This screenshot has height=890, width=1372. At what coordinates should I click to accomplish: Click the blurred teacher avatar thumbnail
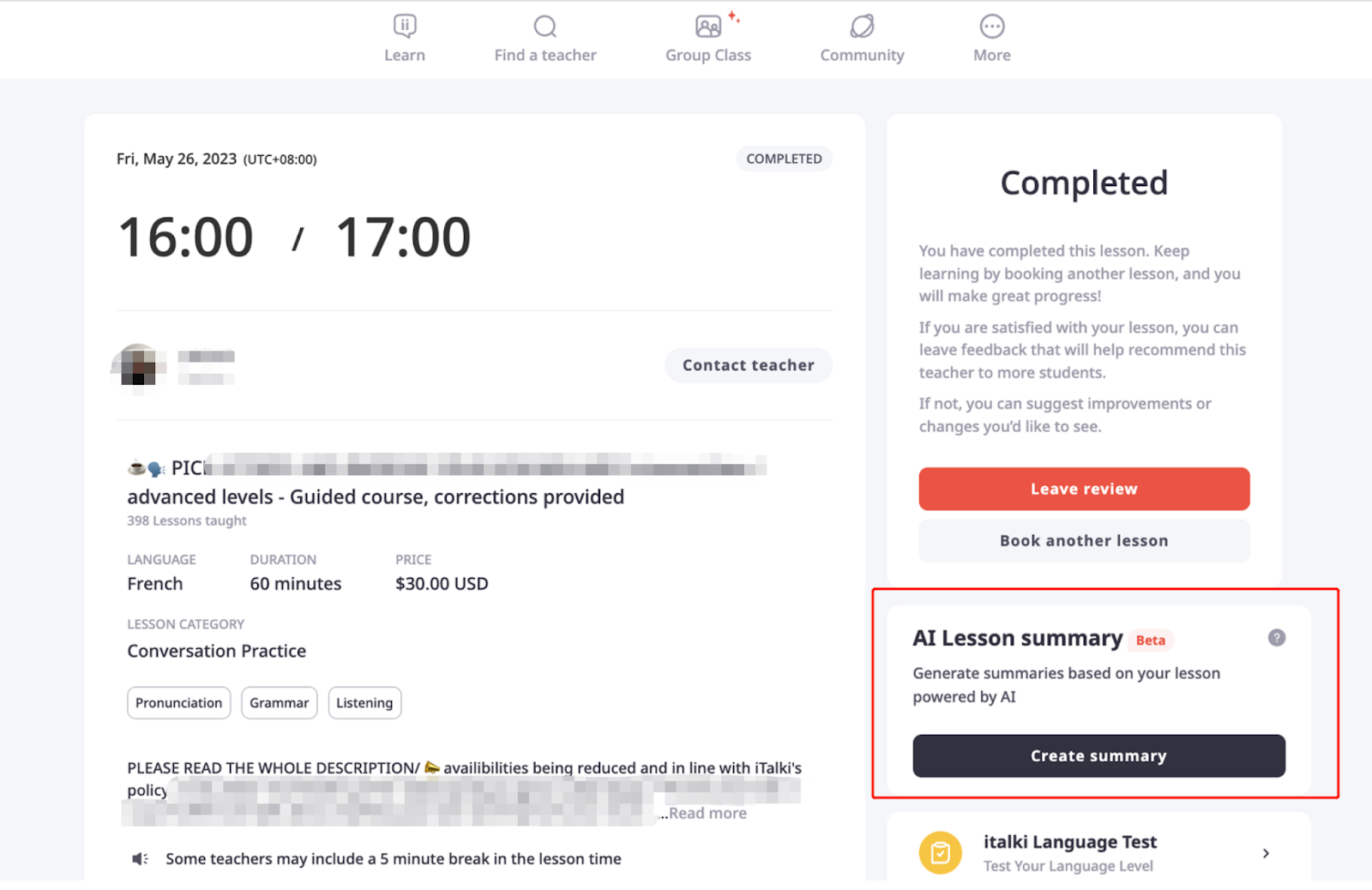(135, 365)
